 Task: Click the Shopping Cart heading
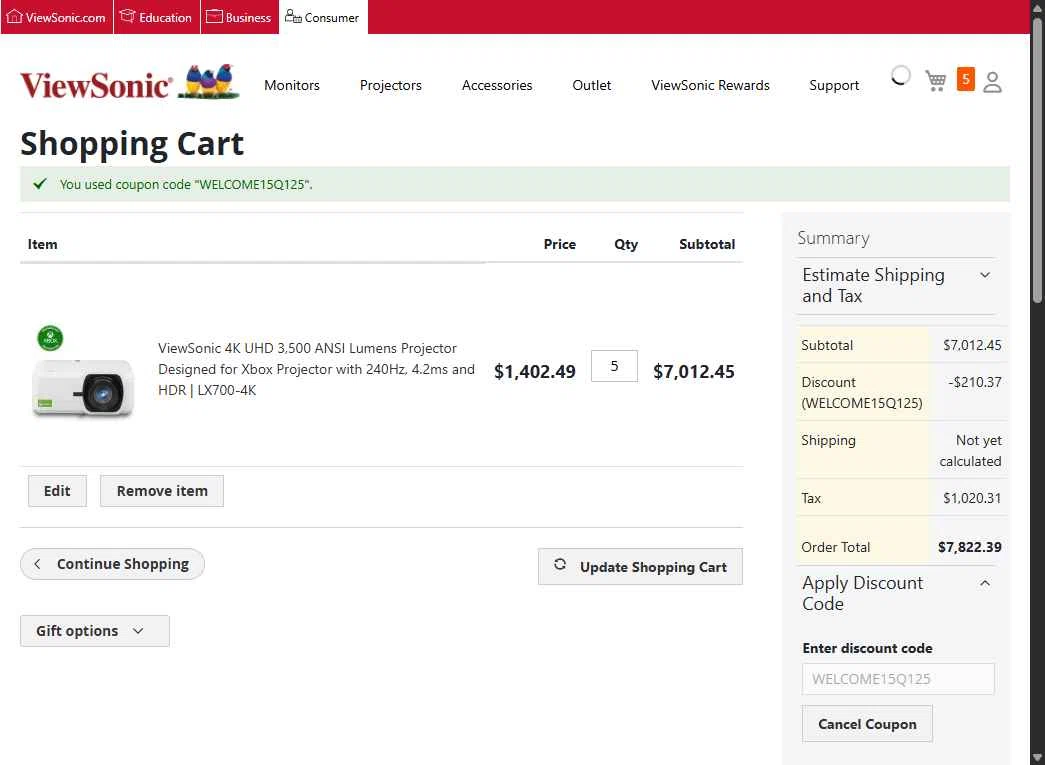coord(132,143)
